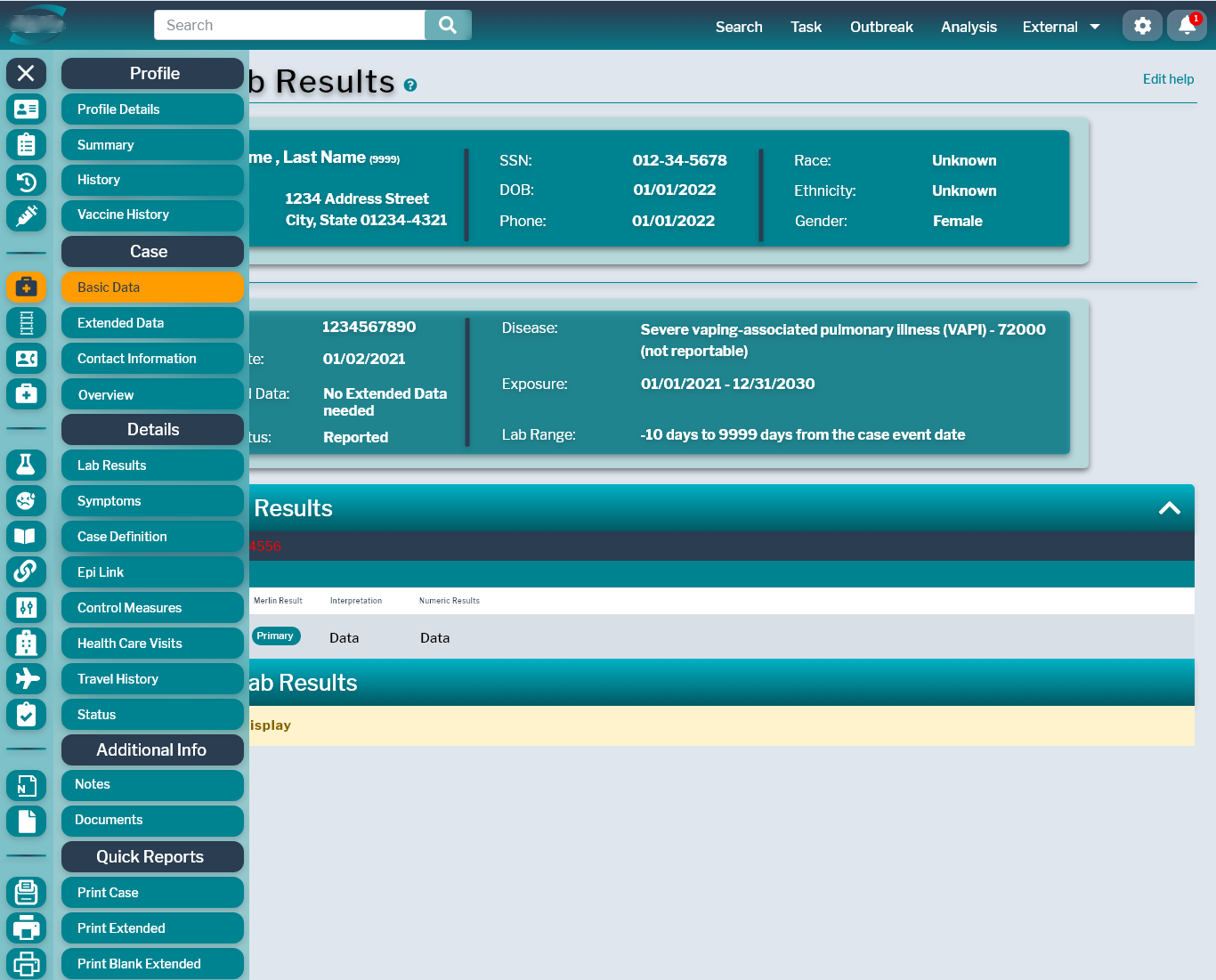
Task: Click the Numeric Results column header
Action: (x=450, y=601)
